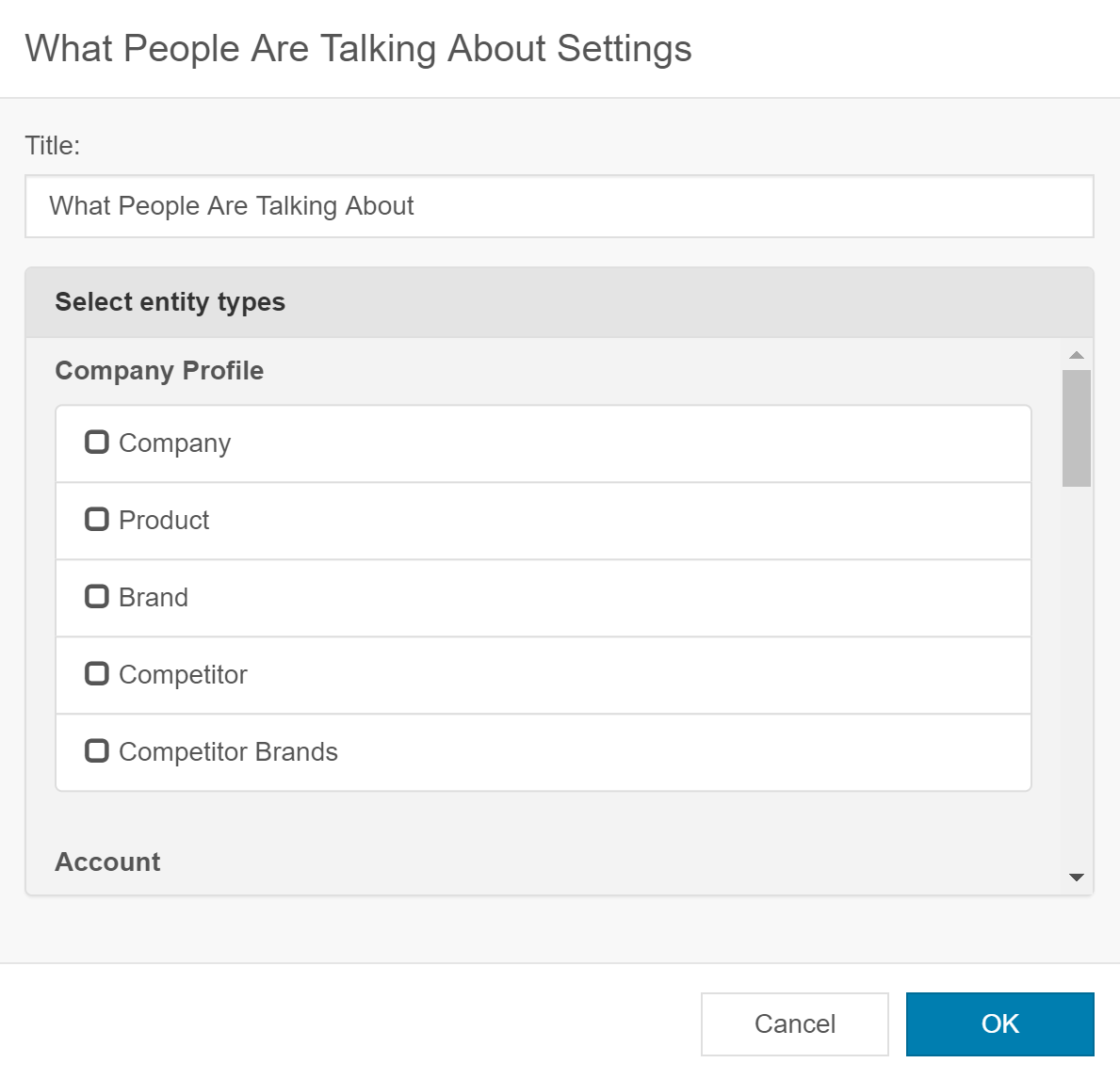Enable the Product entity type checkbox
The width and height of the screenshot is (1120, 1079).
(96, 519)
